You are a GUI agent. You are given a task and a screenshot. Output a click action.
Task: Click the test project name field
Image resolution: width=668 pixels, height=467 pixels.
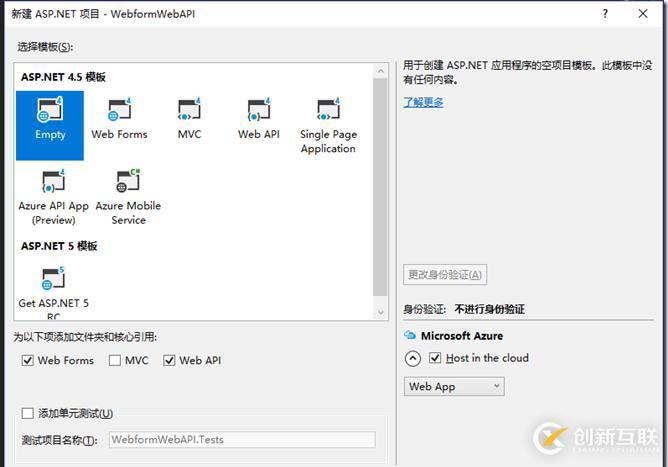point(242,439)
